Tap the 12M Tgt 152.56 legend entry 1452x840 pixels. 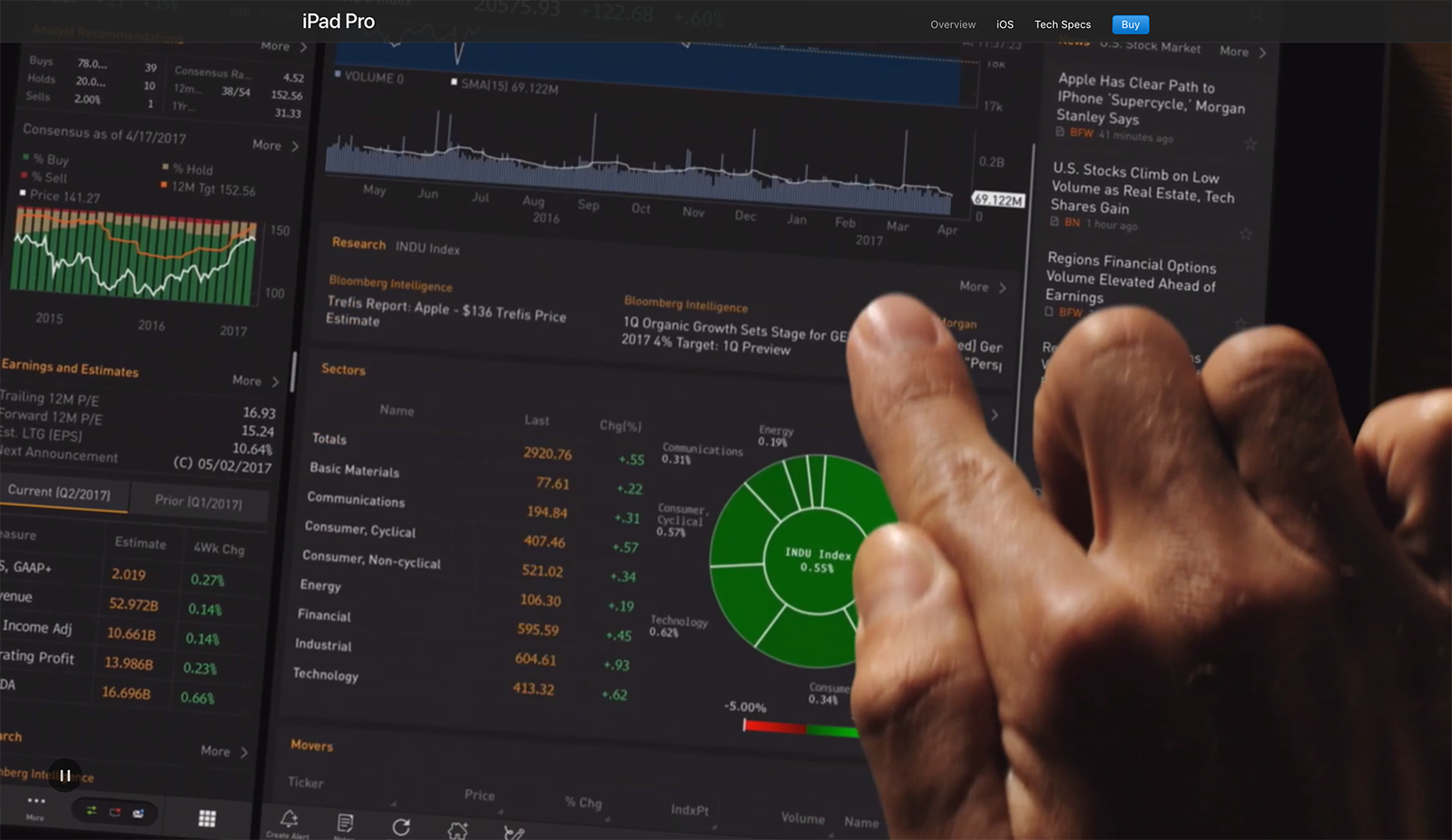209,189
